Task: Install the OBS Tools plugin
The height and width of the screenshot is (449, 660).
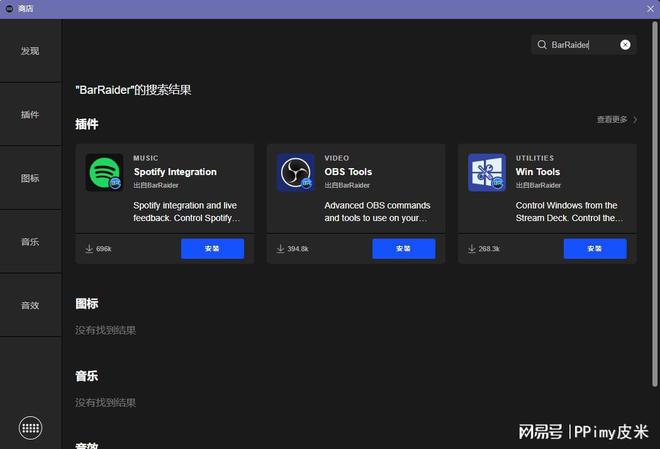Action: pyautogui.click(x=404, y=249)
